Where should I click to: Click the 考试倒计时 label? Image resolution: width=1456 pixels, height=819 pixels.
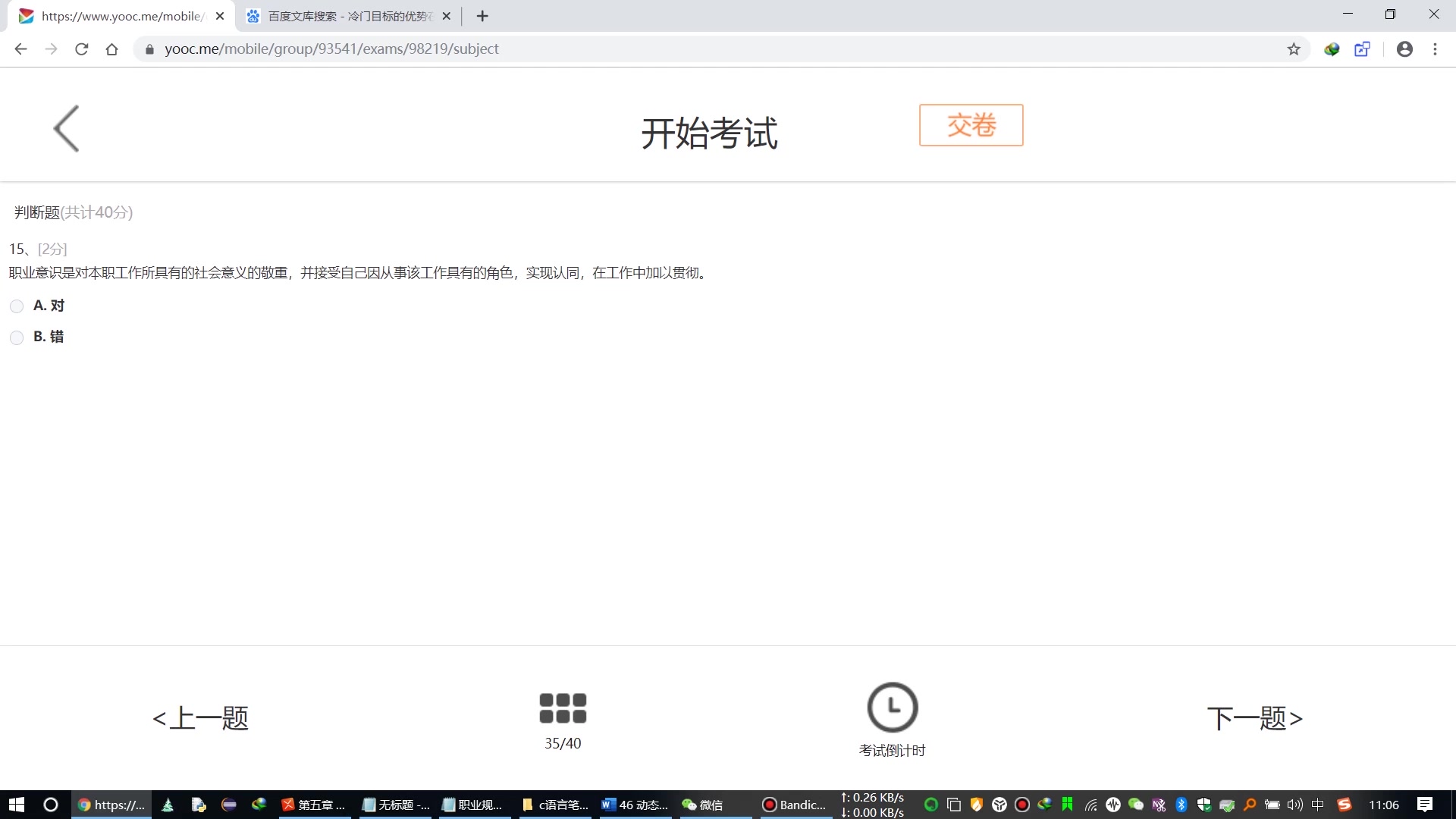click(x=893, y=751)
